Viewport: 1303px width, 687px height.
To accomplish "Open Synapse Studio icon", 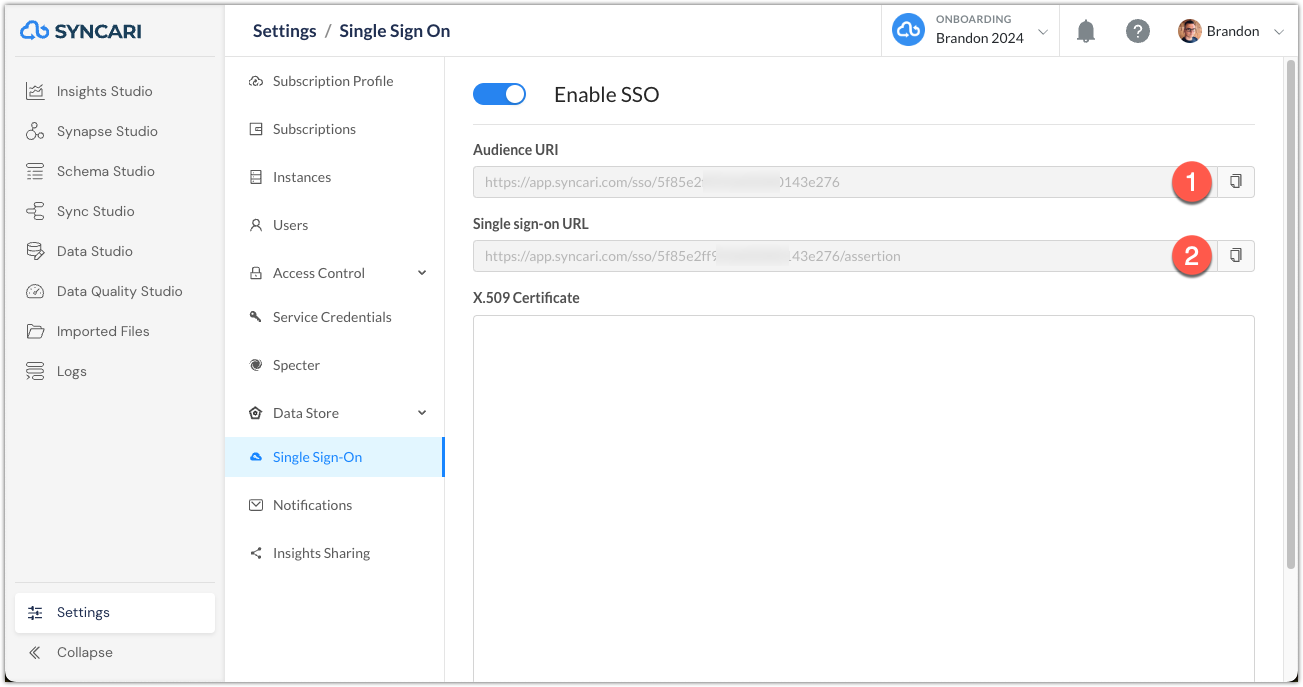I will click(35, 131).
